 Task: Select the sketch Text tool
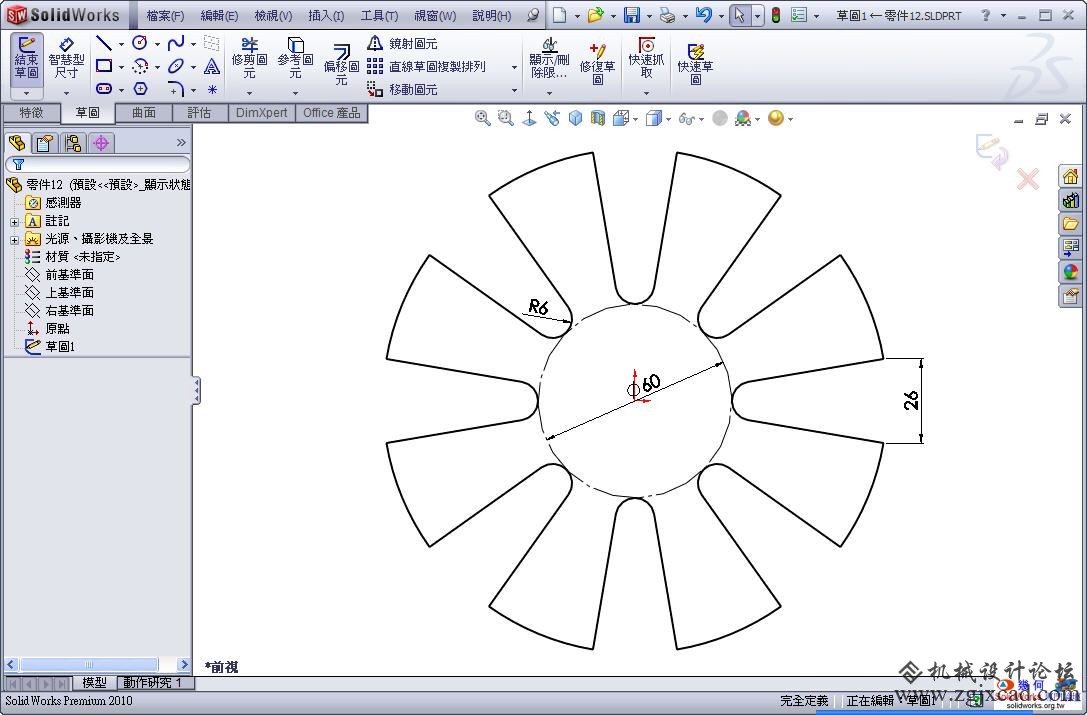212,66
